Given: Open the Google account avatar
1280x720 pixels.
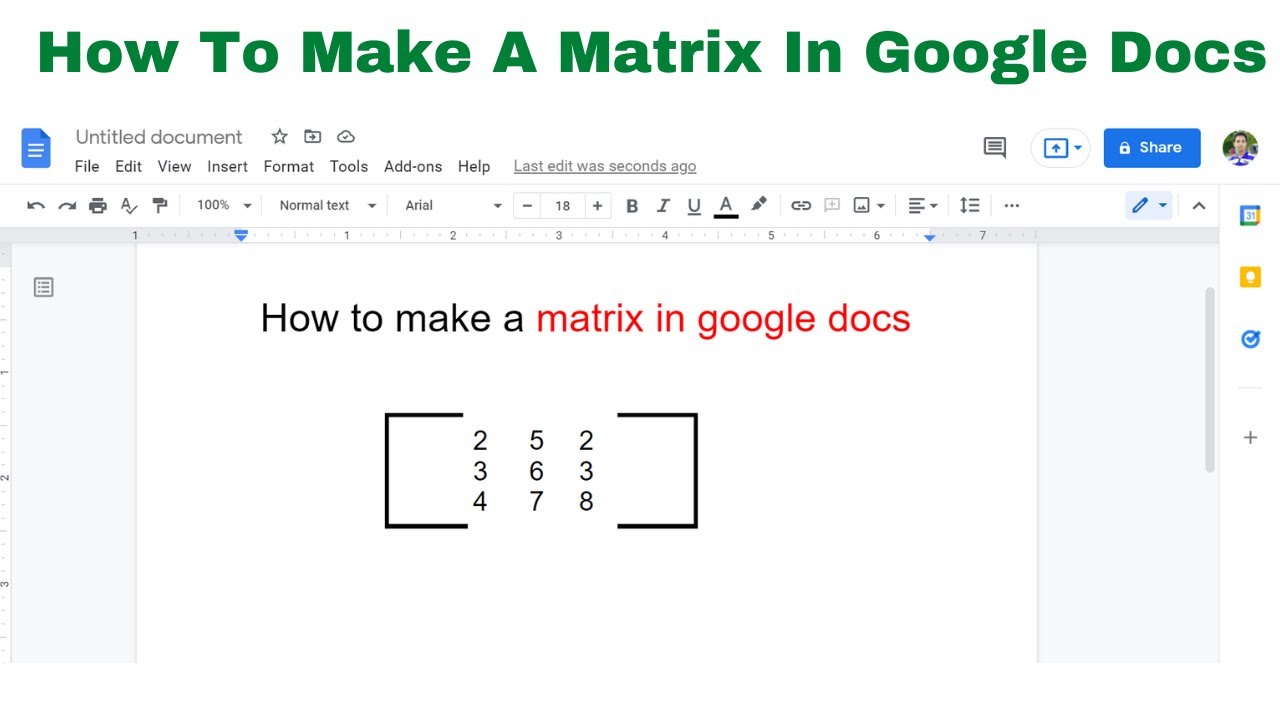Looking at the screenshot, I should click(1240, 148).
